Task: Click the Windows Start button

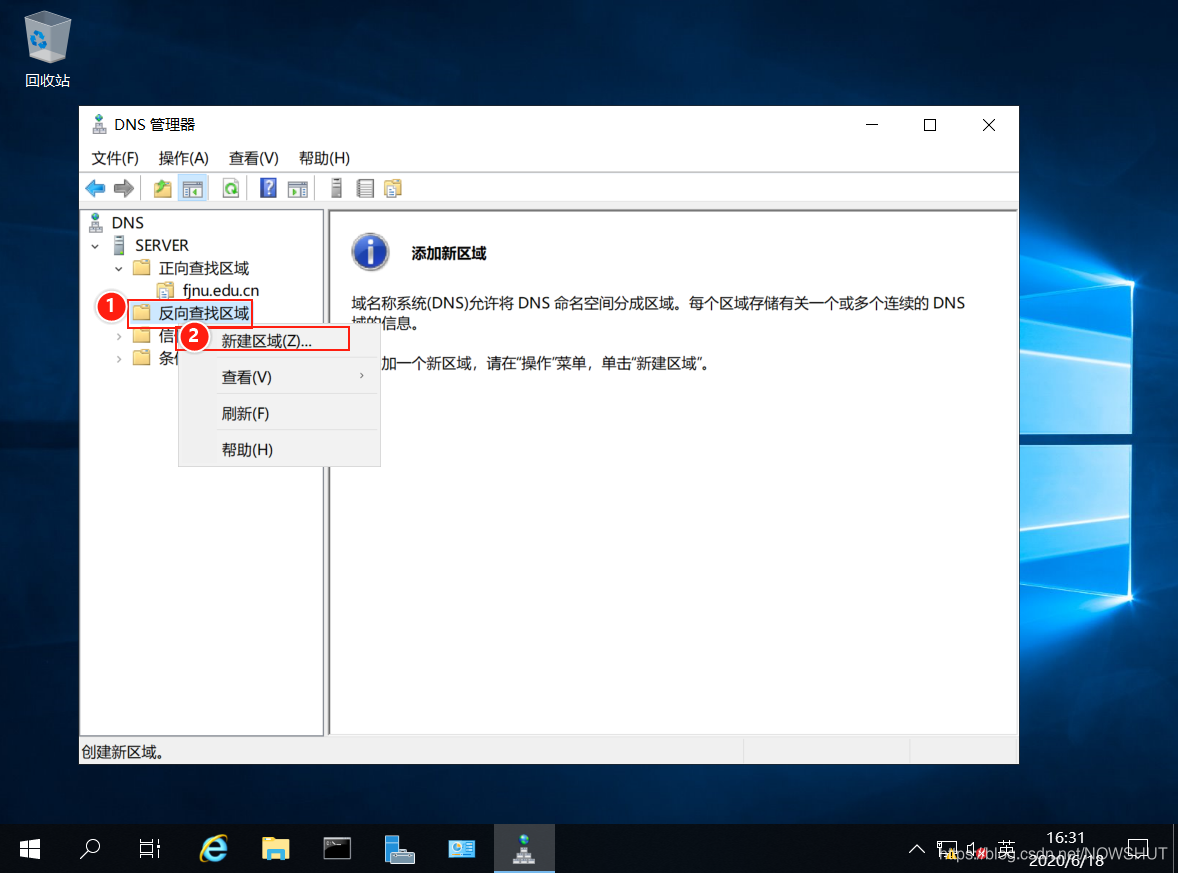Action: click(29, 848)
